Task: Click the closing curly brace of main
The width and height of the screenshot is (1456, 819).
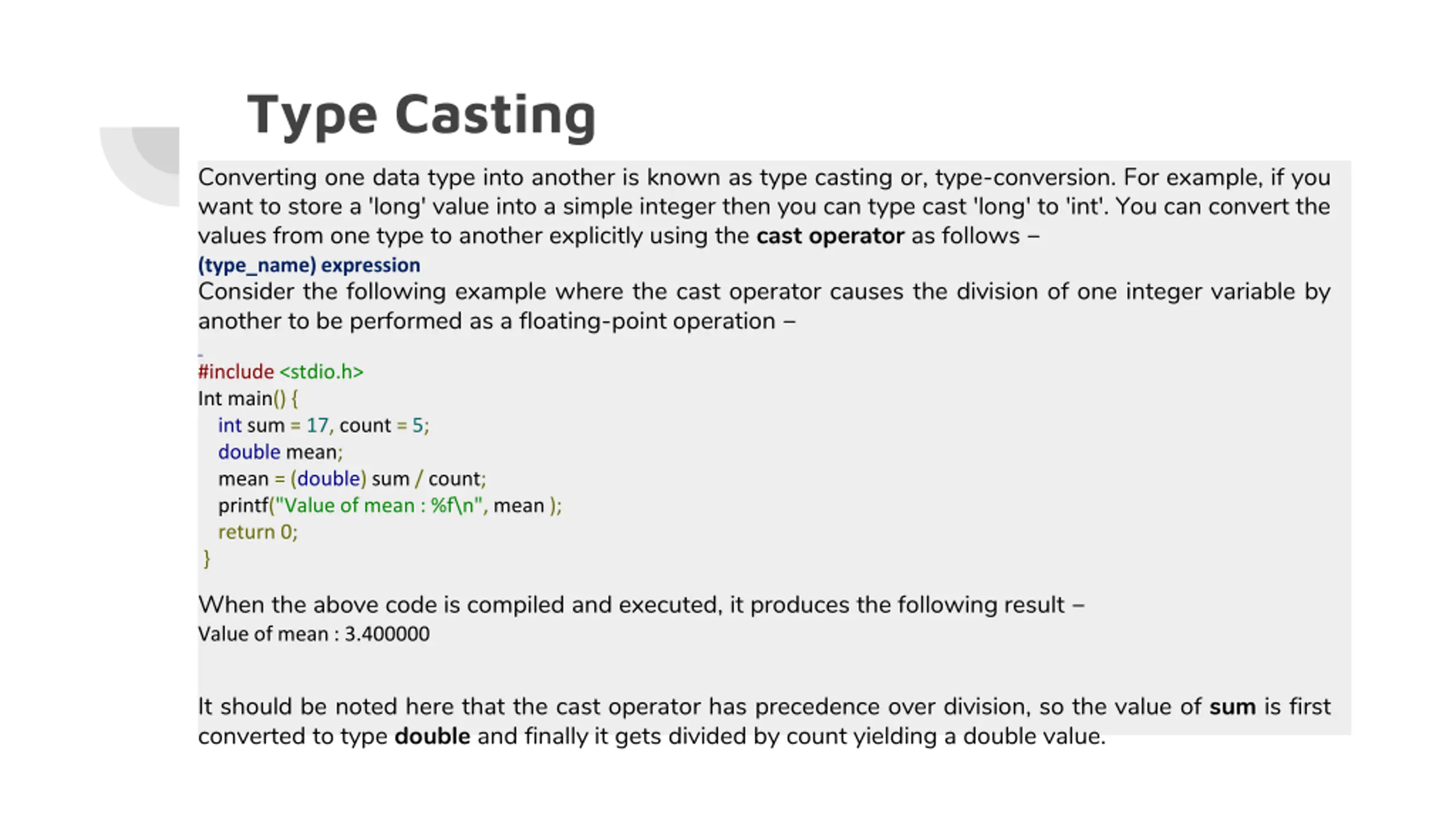Action: pyautogui.click(x=206, y=559)
